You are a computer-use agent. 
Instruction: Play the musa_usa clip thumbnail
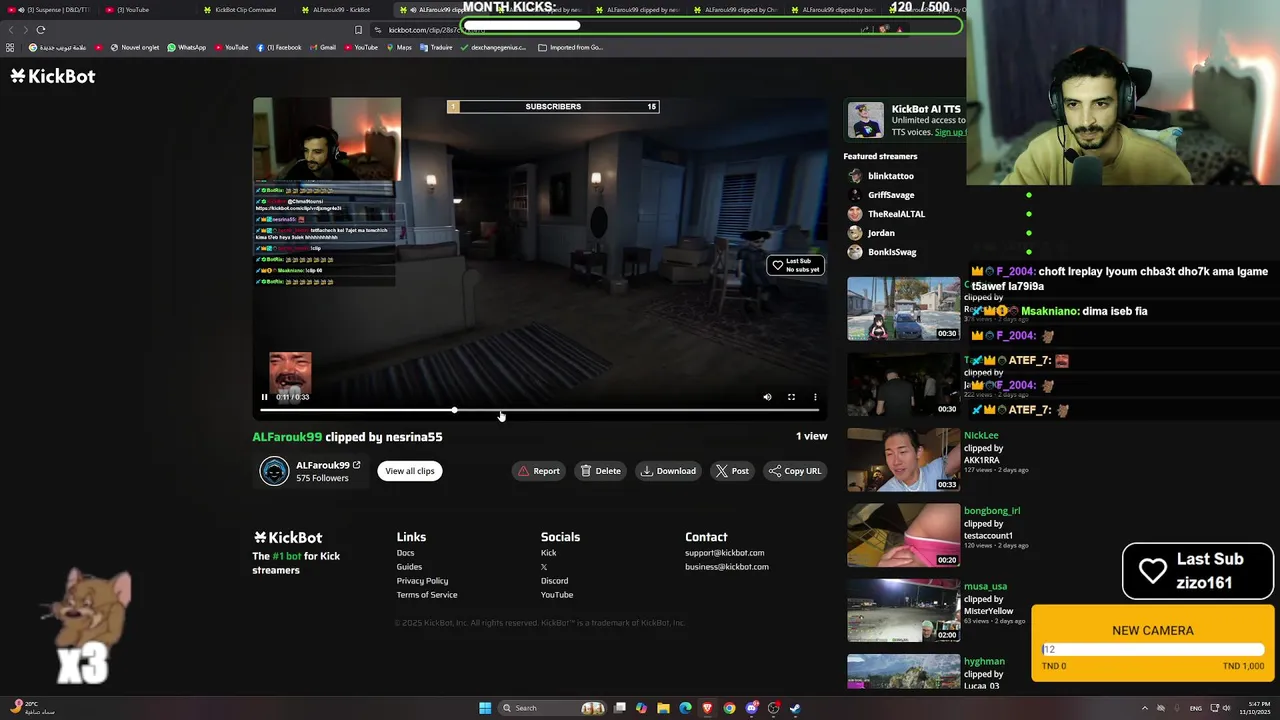pos(903,611)
